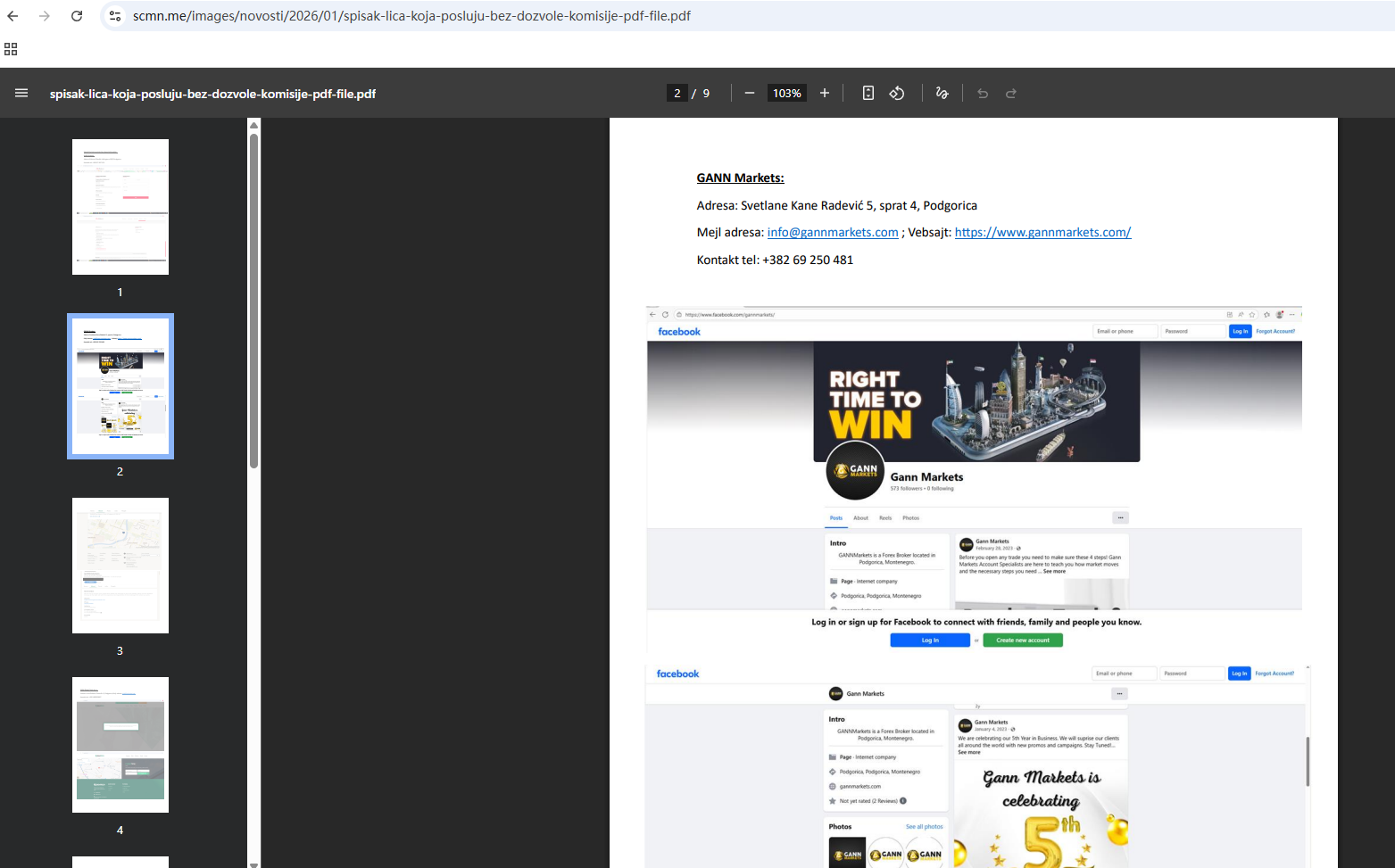Screen dimensions: 1395x868
Task: Reload the page with browser refresh
Action: (77, 16)
